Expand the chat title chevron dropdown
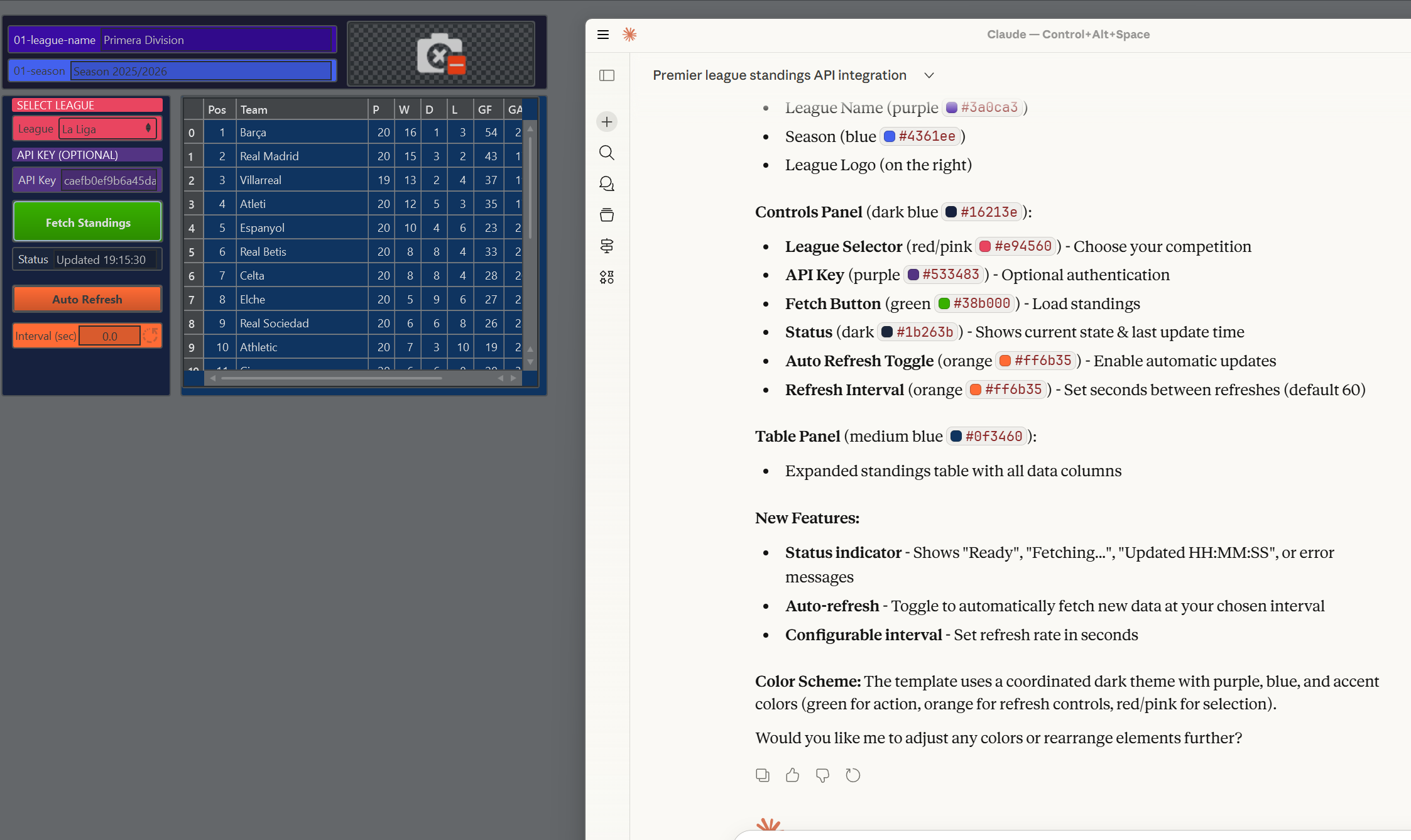The image size is (1411, 840). [929, 75]
